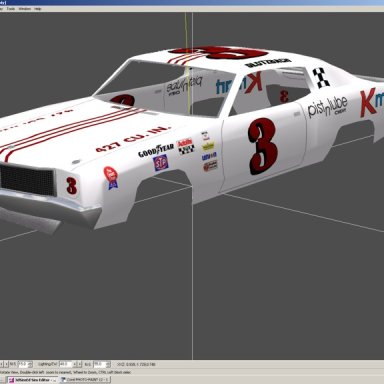Click the left arrow after the Lighting/Dir field
The height and width of the screenshot is (384, 384).
click(75, 364)
